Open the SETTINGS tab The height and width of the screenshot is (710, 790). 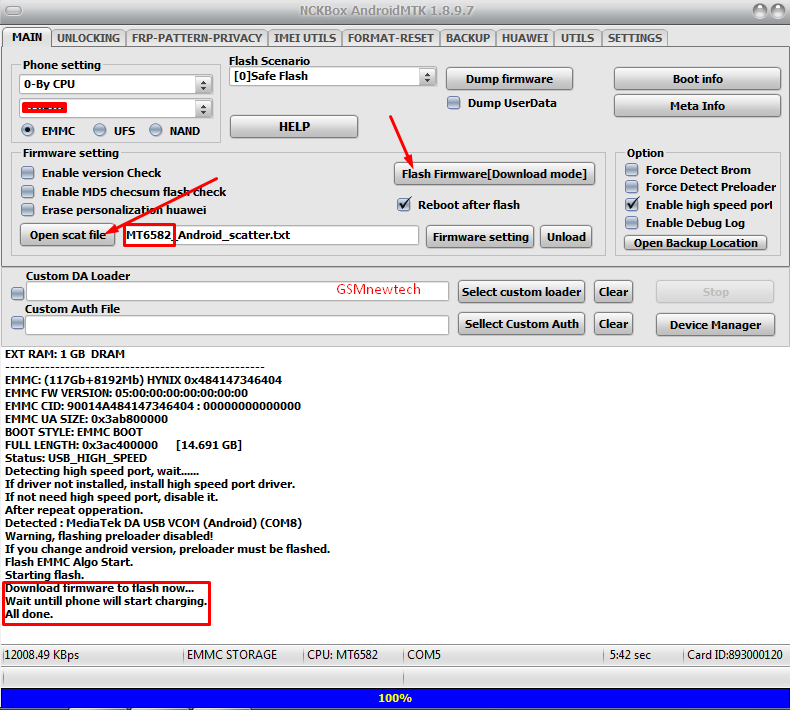pyautogui.click(x=634, y=38)
